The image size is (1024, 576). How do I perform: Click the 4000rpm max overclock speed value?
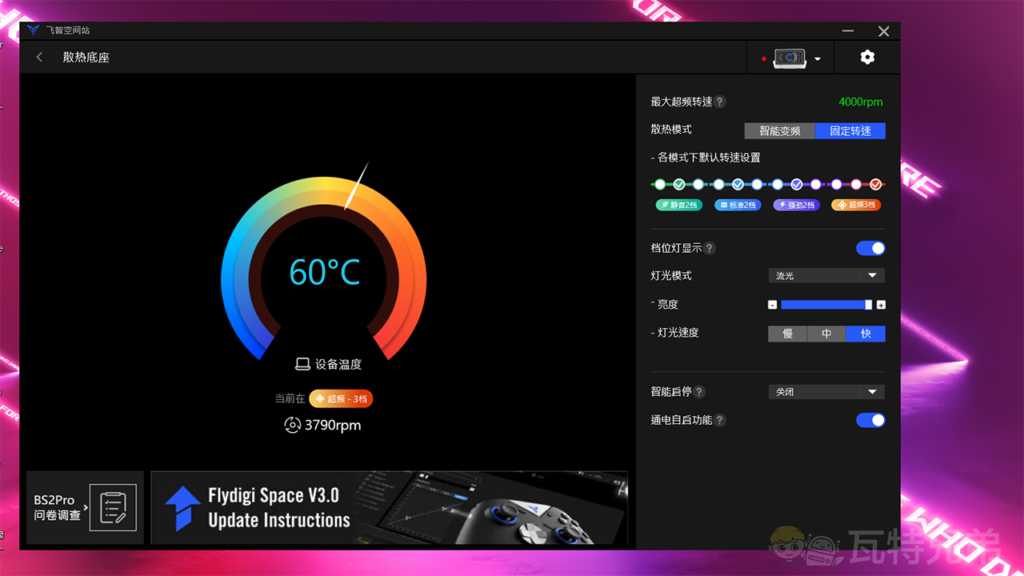(860, 102)
